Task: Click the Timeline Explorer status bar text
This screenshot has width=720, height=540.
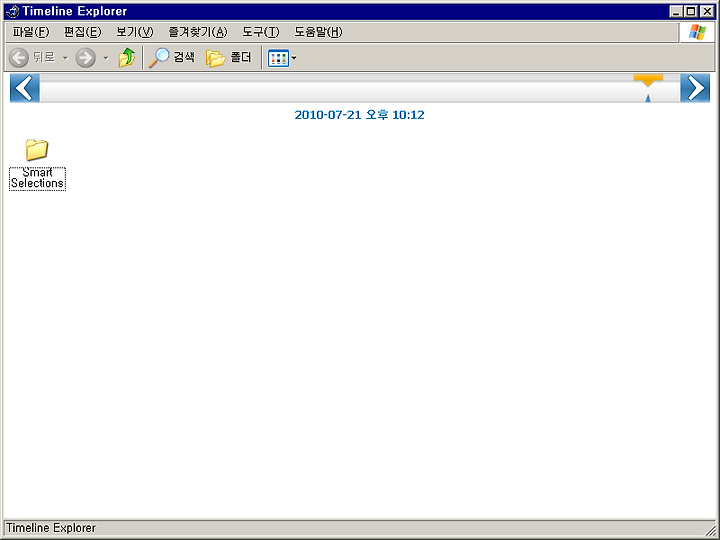Action: (51, 528)
